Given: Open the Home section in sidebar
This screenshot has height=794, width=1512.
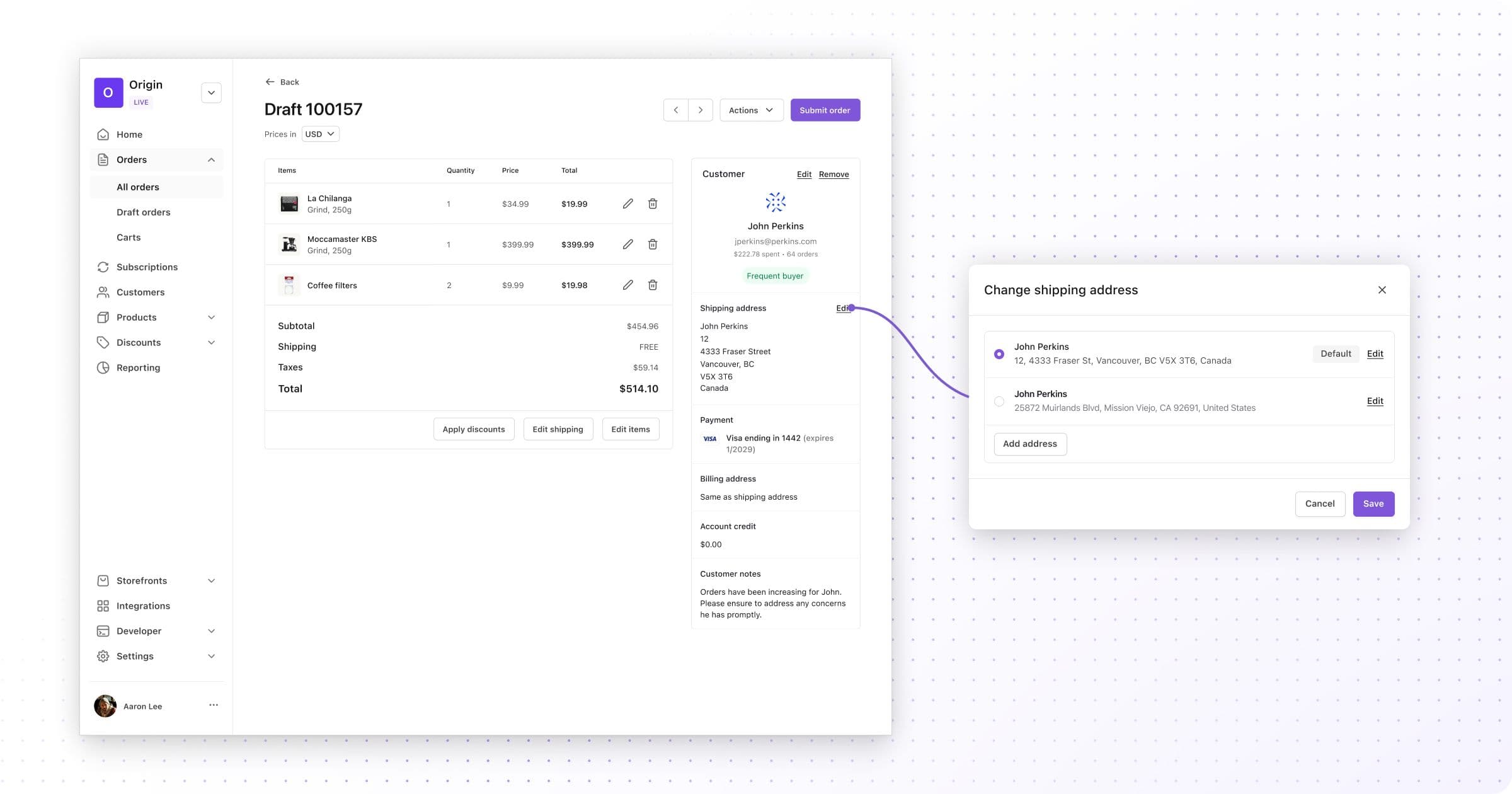Looking at the screenshot, I should pos(129,134).
